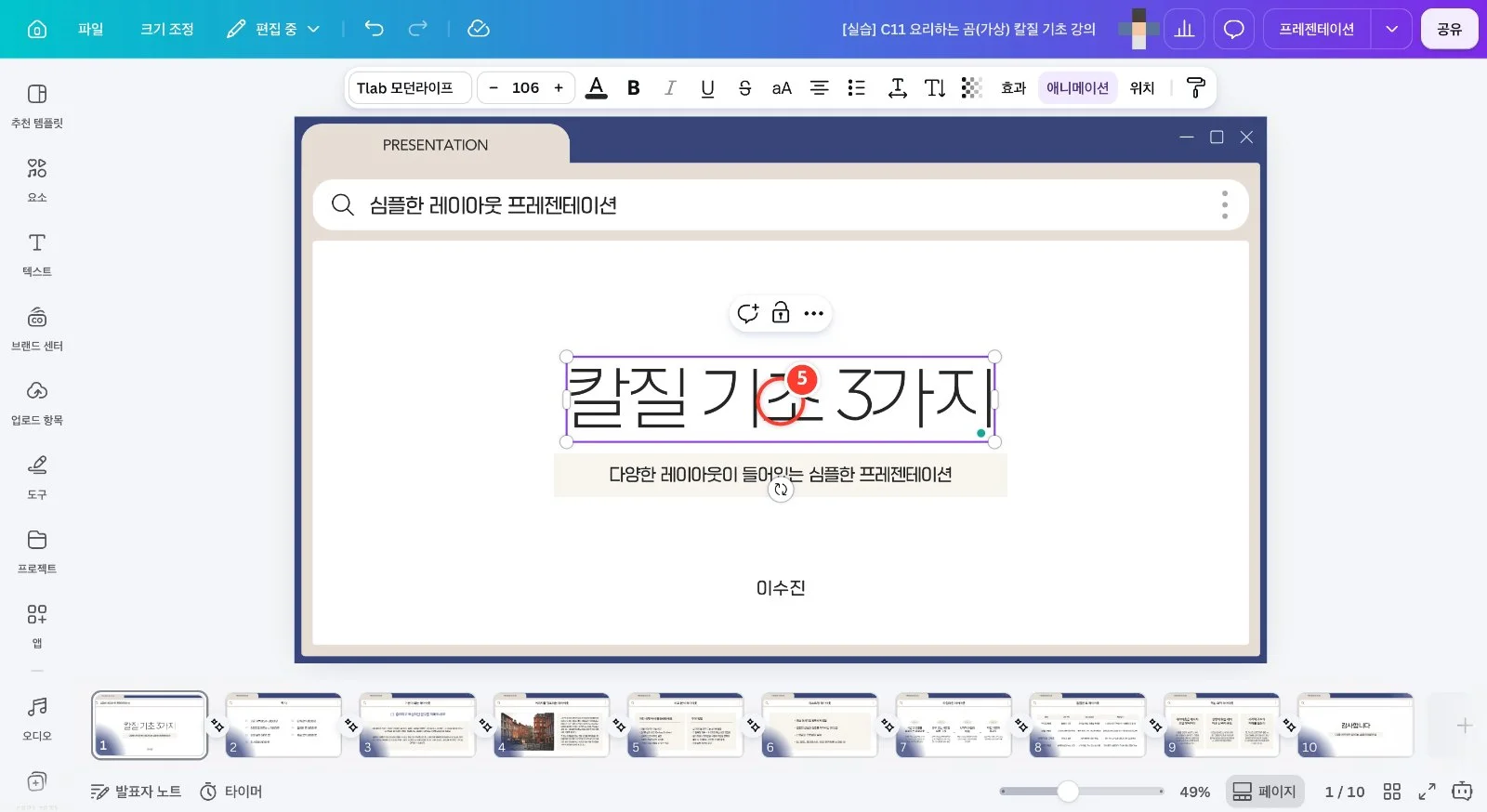Screen dimensions: 1487x812
Task: Open Tlab 모던라이프 font dropdown
Action: coord(409,88)
